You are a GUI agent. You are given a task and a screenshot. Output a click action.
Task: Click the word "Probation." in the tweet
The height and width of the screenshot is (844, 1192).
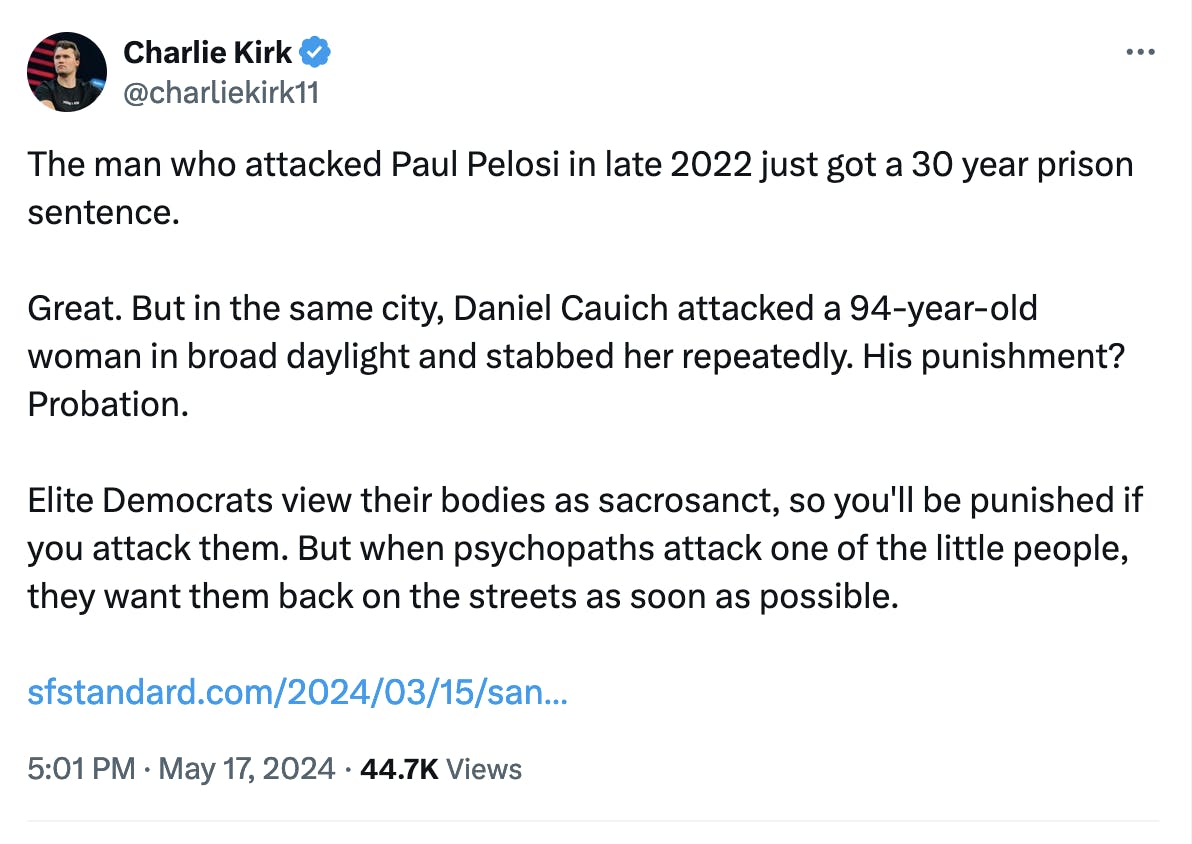[108, 405]
